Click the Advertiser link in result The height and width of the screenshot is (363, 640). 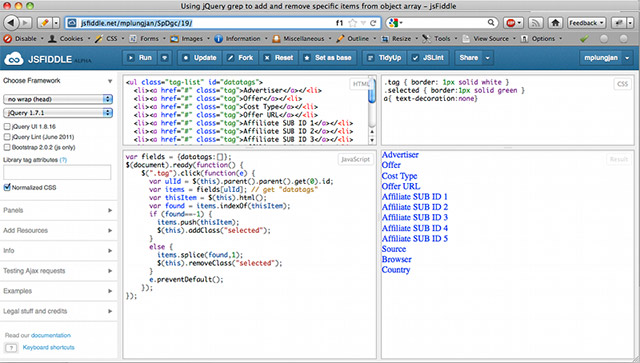point(400,155)
